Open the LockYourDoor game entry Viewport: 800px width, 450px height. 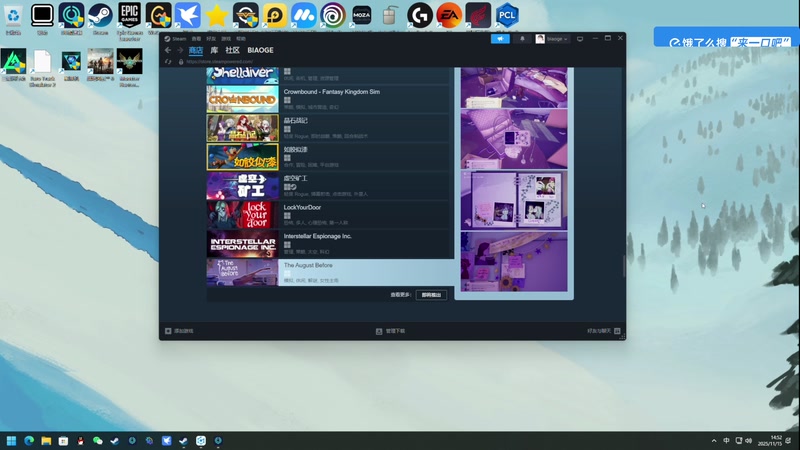[329, 215]
